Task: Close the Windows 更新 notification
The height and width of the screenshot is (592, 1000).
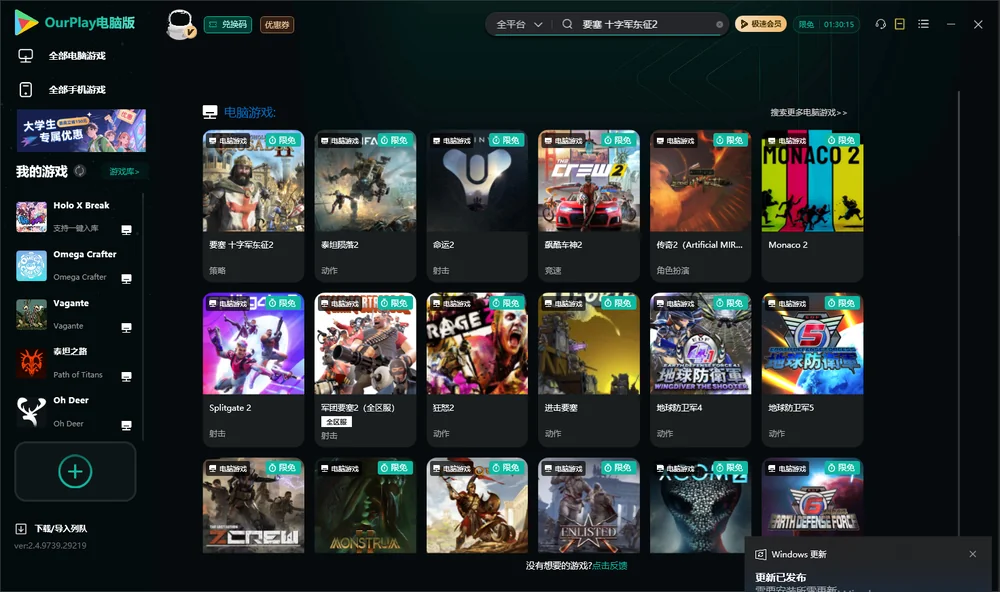Action: pyautogui.click(x=973, y=554)
